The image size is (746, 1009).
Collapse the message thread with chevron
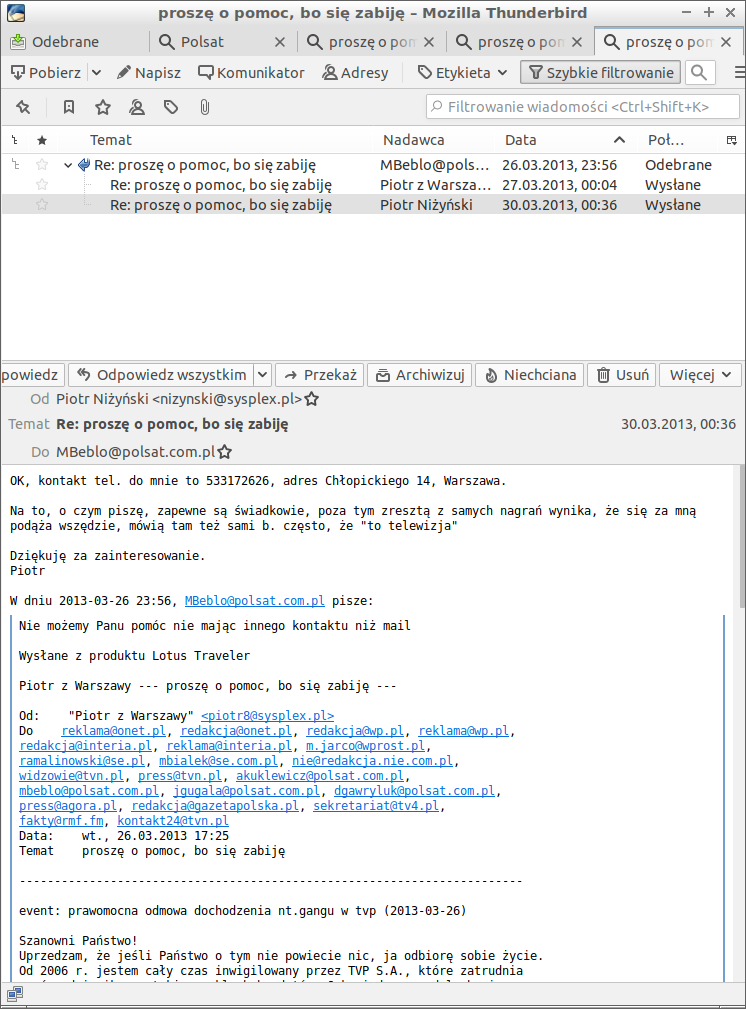tap(68, 165)
